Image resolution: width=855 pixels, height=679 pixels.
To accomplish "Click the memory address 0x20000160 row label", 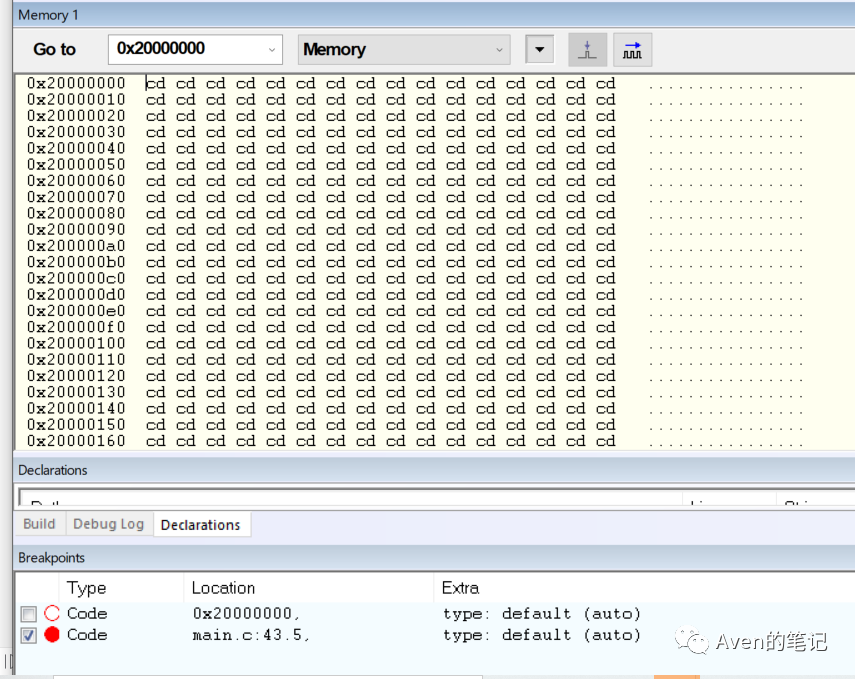I will pos(76,441).
